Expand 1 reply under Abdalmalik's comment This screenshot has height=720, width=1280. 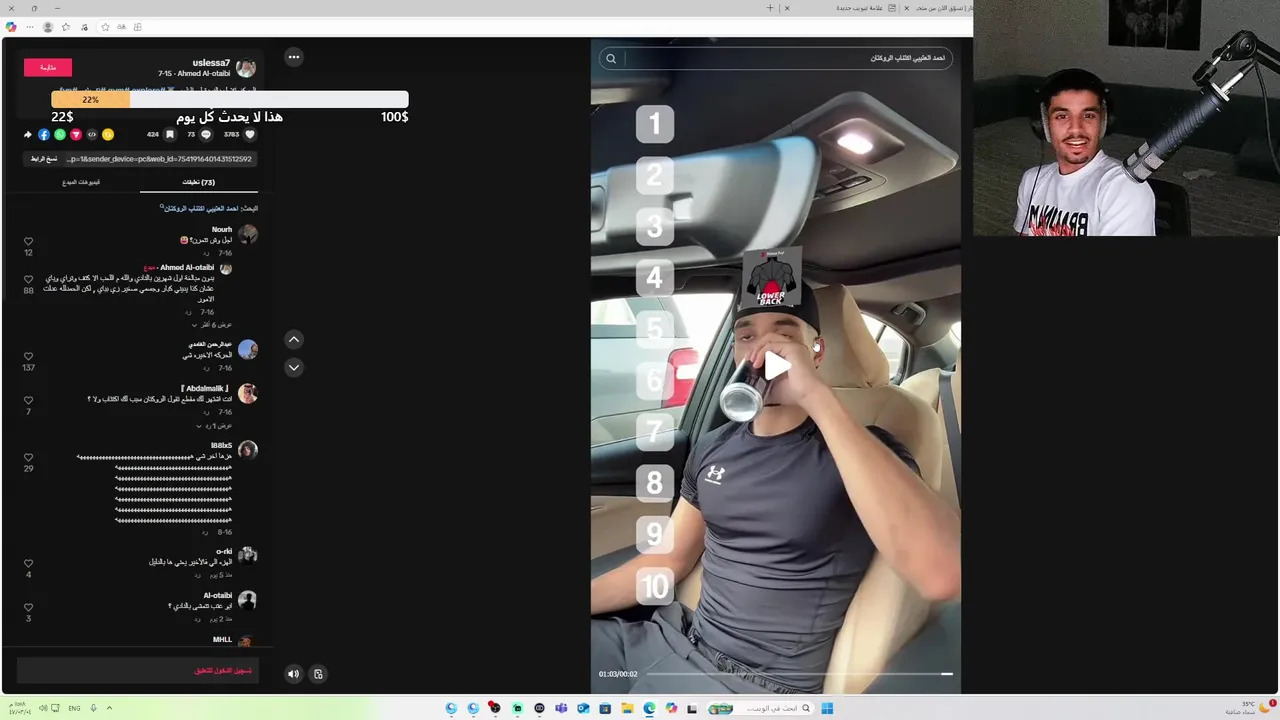point(214,426)
